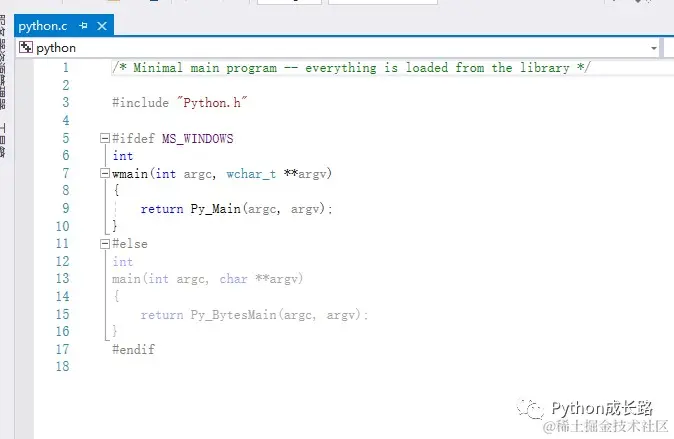
Task: Collapse the wmain function block
Action: [x=105, y=173]
